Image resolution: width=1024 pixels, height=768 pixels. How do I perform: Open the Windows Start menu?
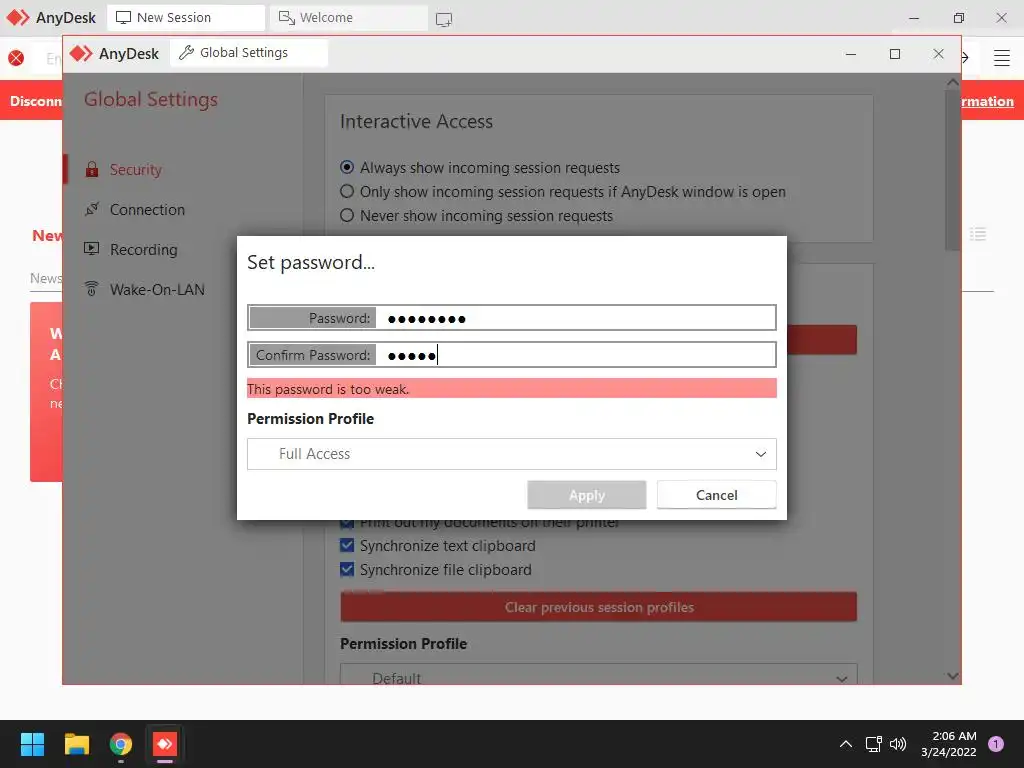pyautogui.click(x=33, y=744)
